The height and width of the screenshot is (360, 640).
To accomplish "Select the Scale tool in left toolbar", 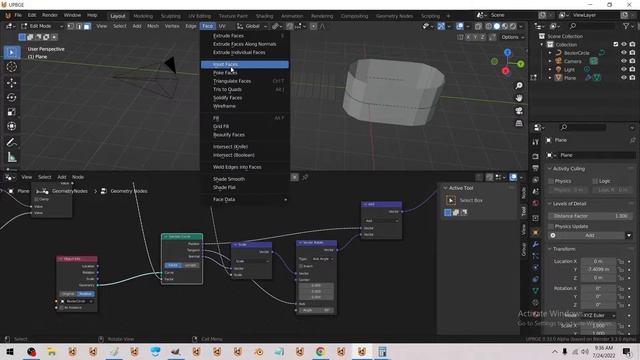I will click(x=11, y=112).
